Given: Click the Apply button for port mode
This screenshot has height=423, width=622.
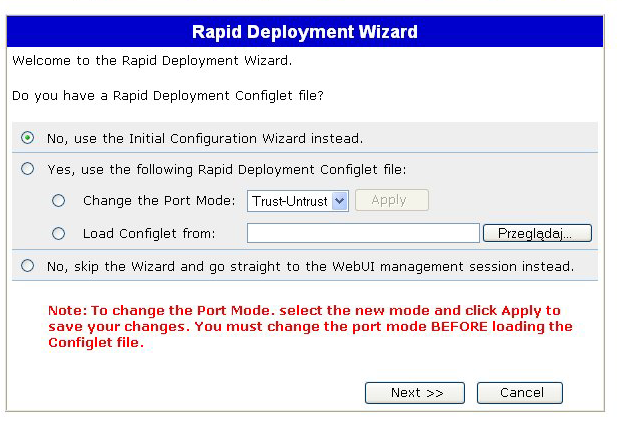Looking at the screenshot, I should 392,200.
